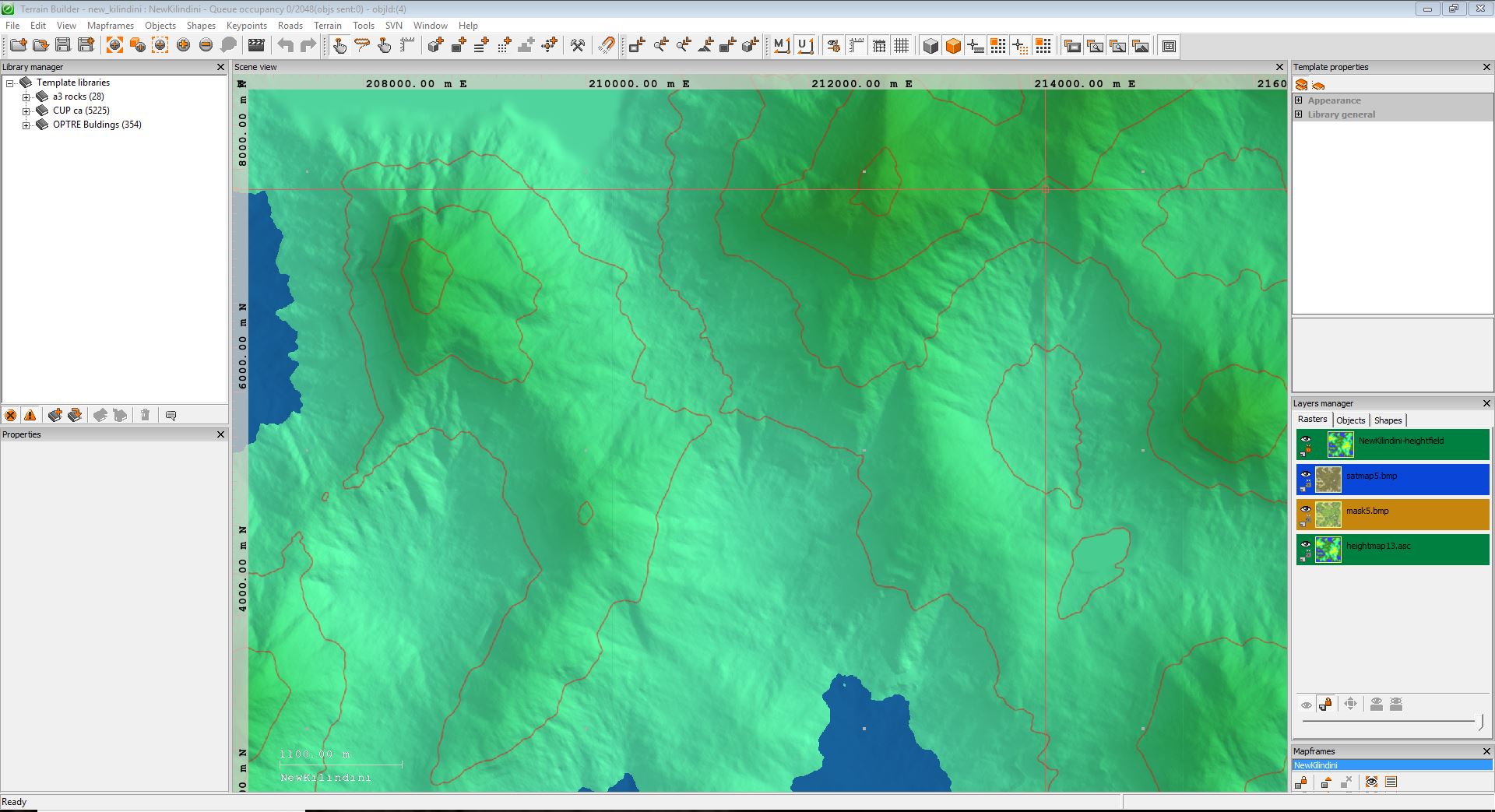Click the layer opacity slider handle

point(1480,722)
